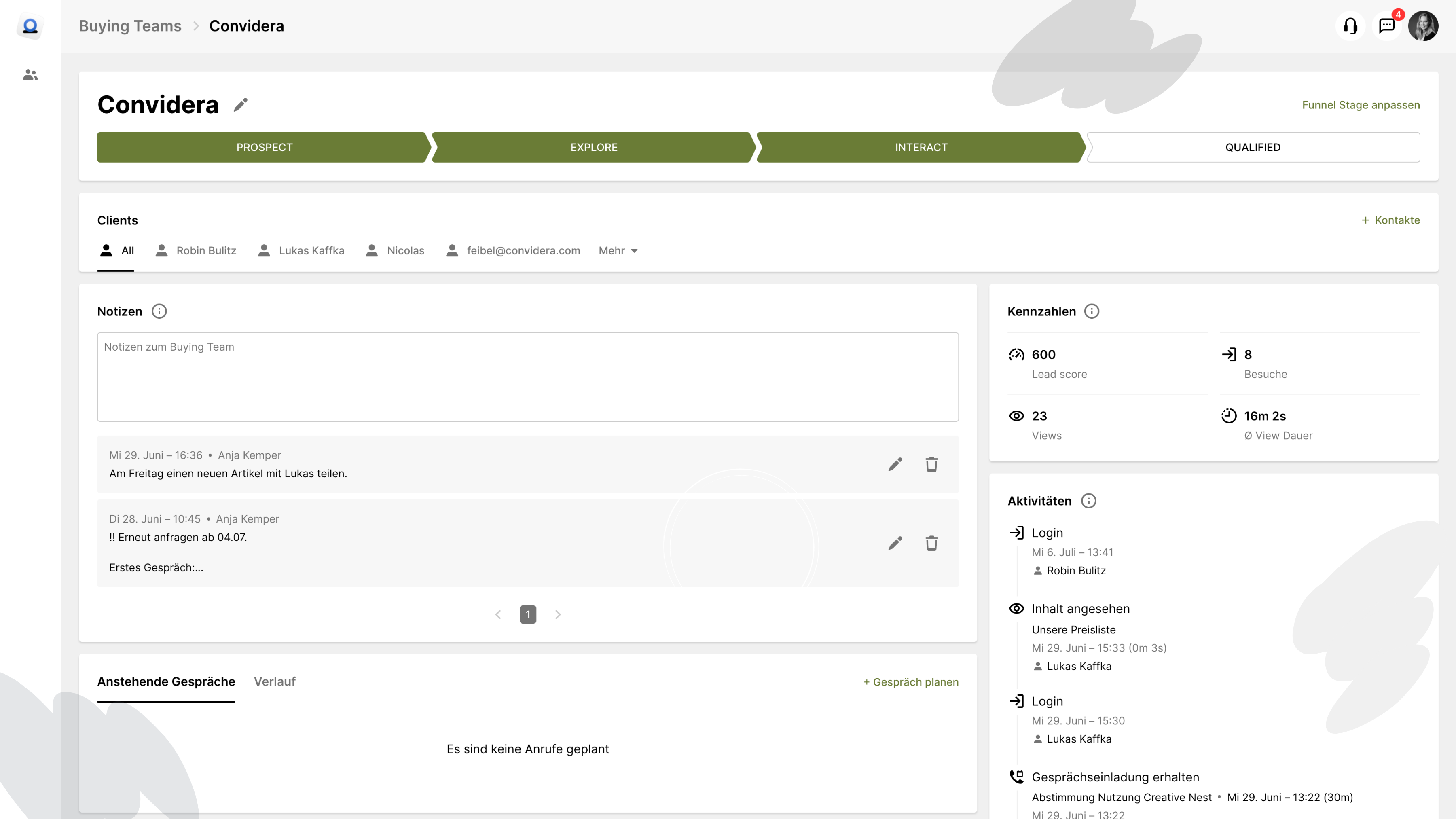Go to previous notes page arrow
This screenshot has height=819, width=1456.
click(x=498, y=614)
